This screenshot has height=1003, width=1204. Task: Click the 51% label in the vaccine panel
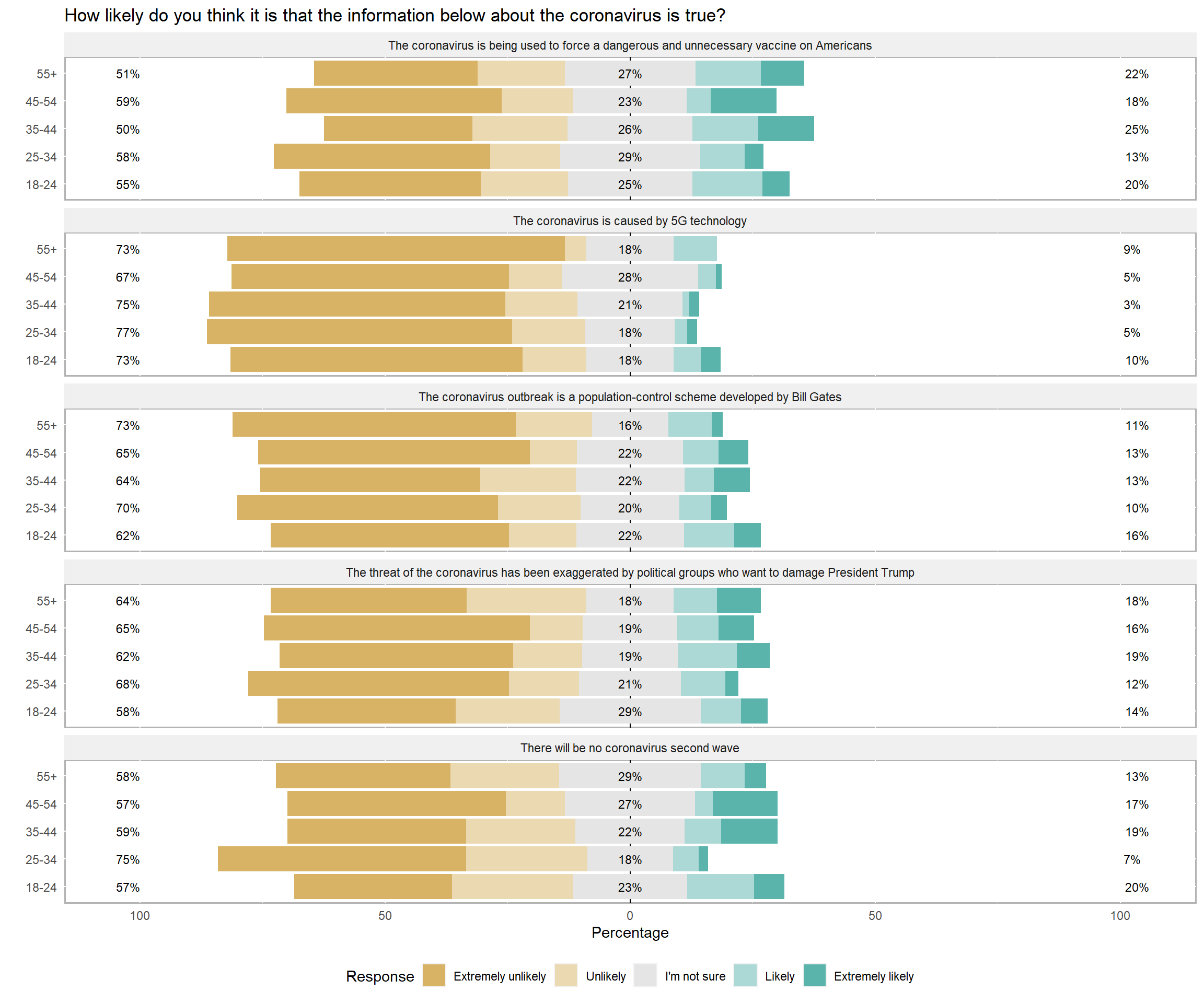128,74
